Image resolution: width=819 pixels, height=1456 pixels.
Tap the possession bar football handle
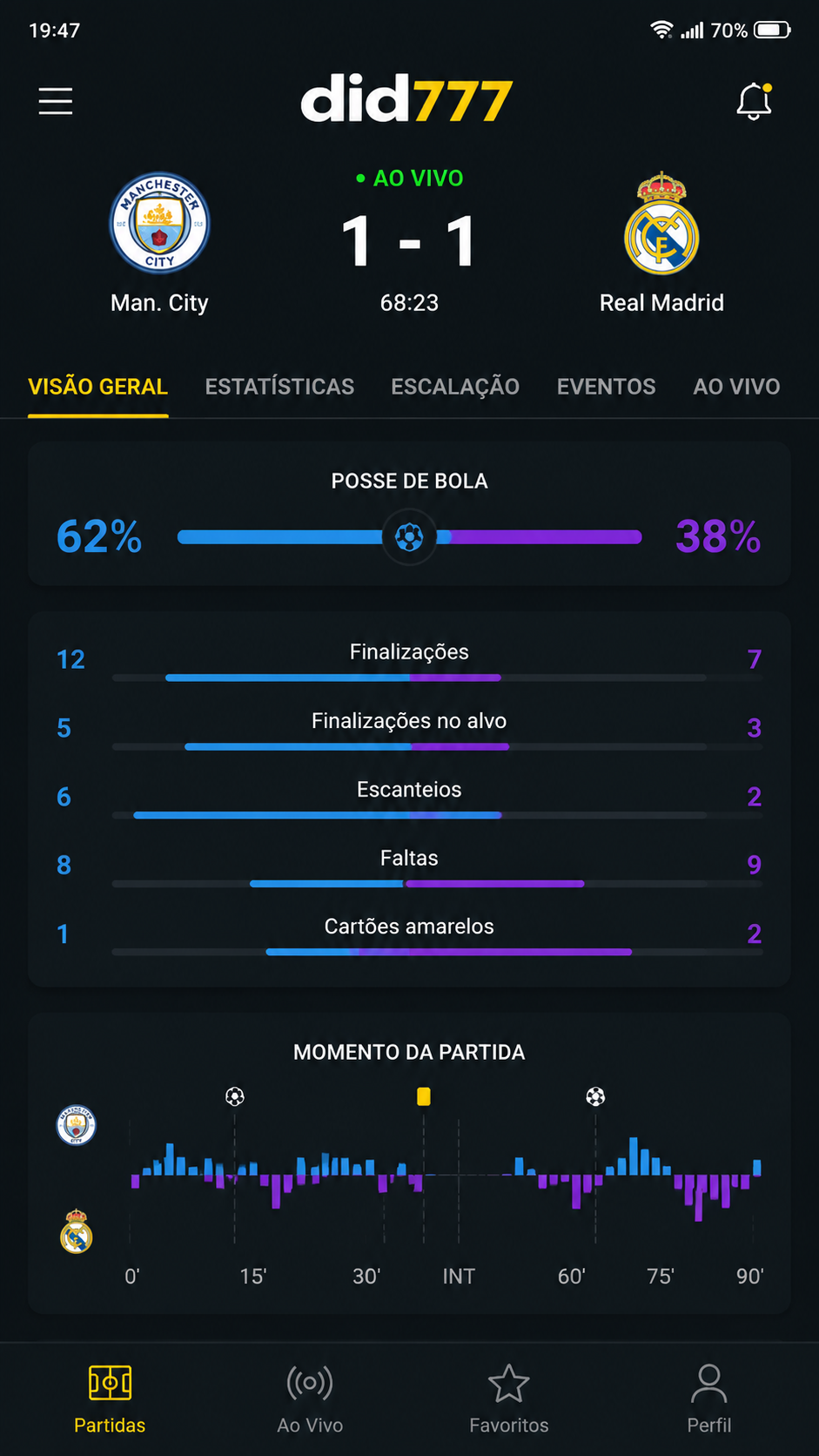(x=409, y=537)
